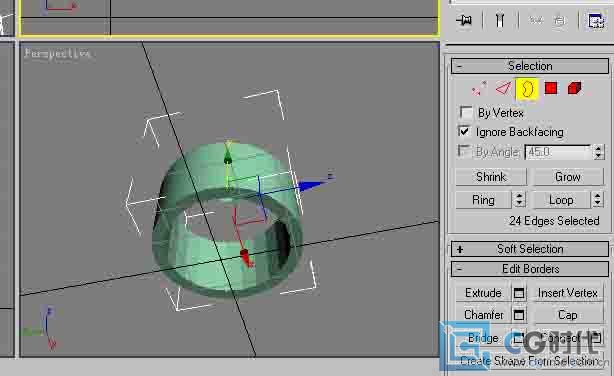Click the Grow button
The width and height of the screenshot is (614, 376).
[568, 177]
